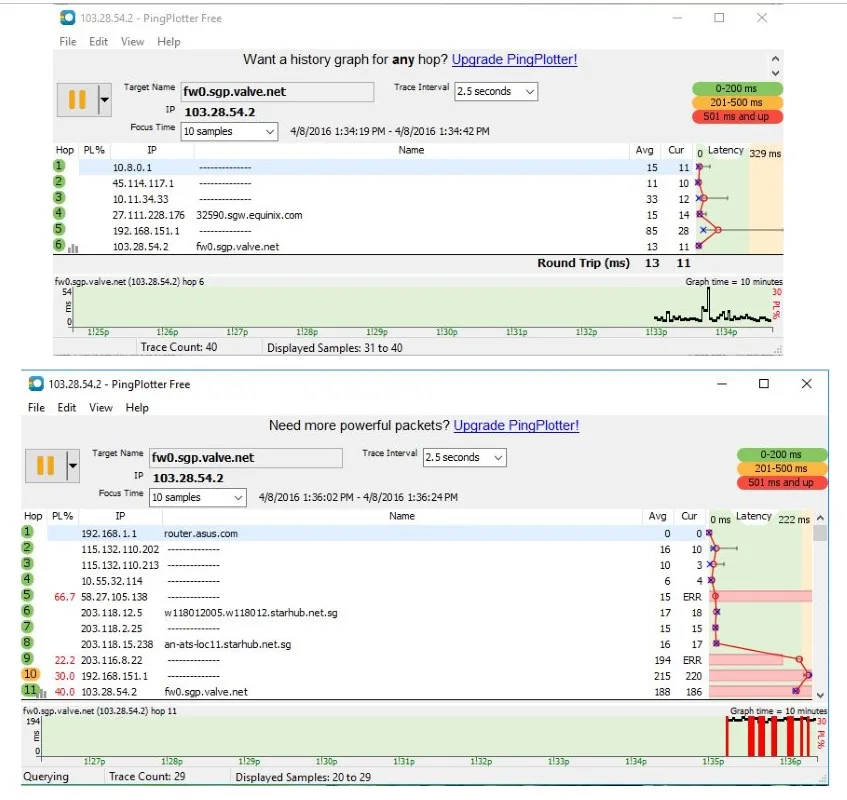The height and width of the screenshot is (800, 847).
Task: Click the scroll-up arrow of the upper banner
Action: (776, 59)
